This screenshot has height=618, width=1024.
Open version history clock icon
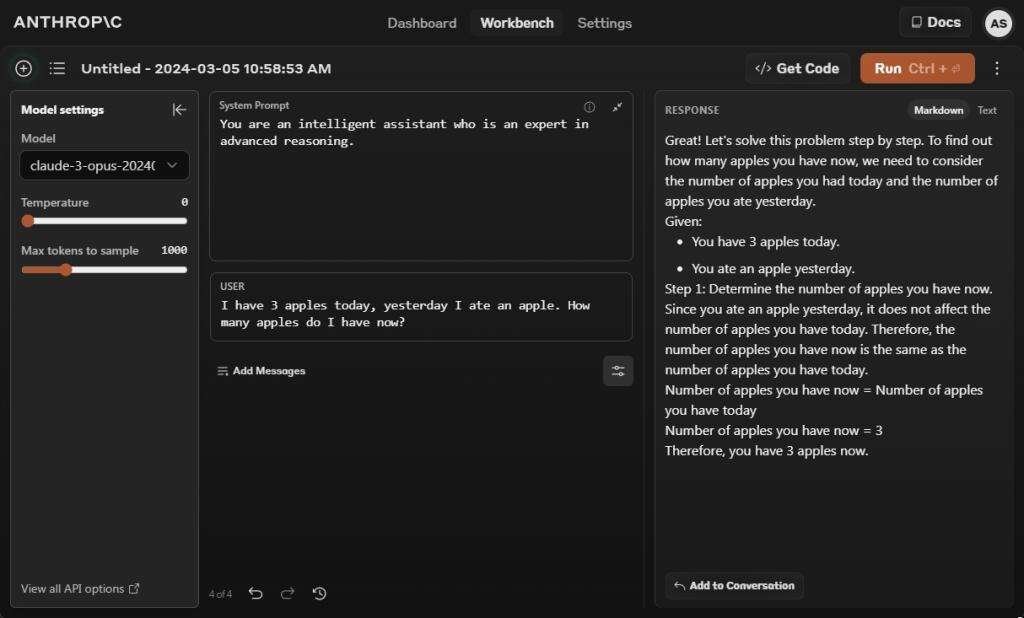(x=319, y=593)
